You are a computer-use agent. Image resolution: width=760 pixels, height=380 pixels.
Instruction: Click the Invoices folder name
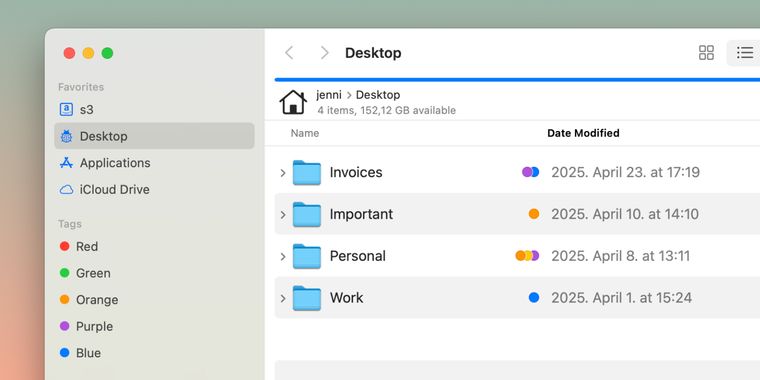click(x=356, y=172)
